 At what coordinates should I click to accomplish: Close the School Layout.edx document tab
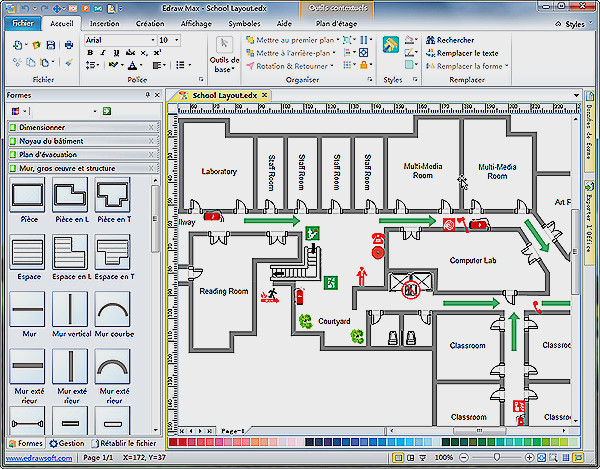(264, 95)
